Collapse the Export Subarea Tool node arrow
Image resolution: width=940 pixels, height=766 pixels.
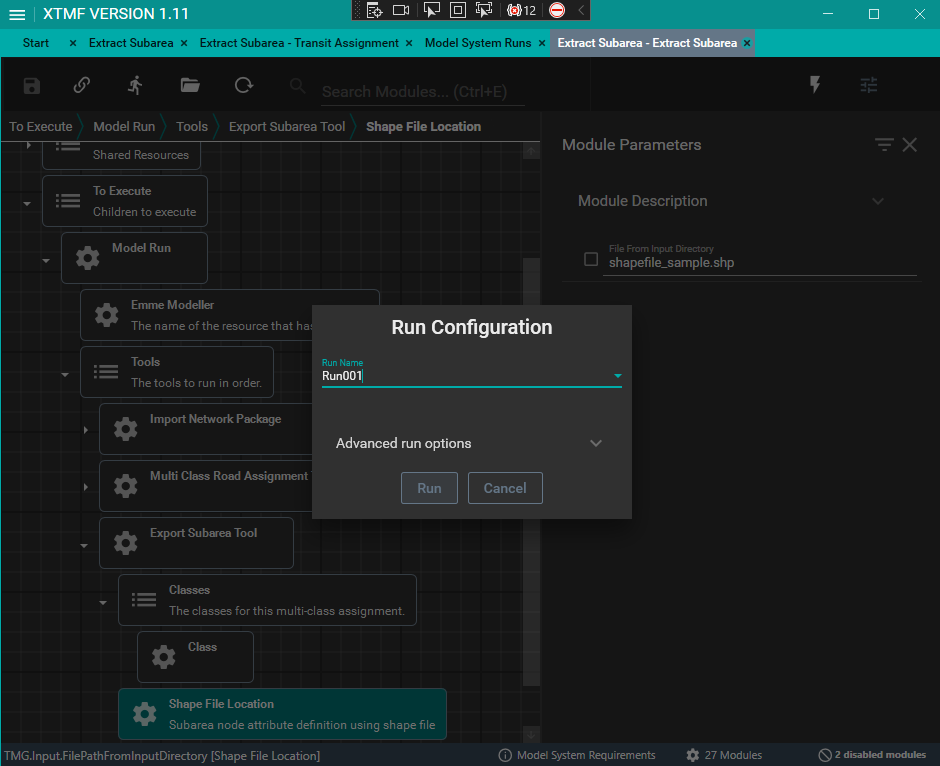point(84,546)
